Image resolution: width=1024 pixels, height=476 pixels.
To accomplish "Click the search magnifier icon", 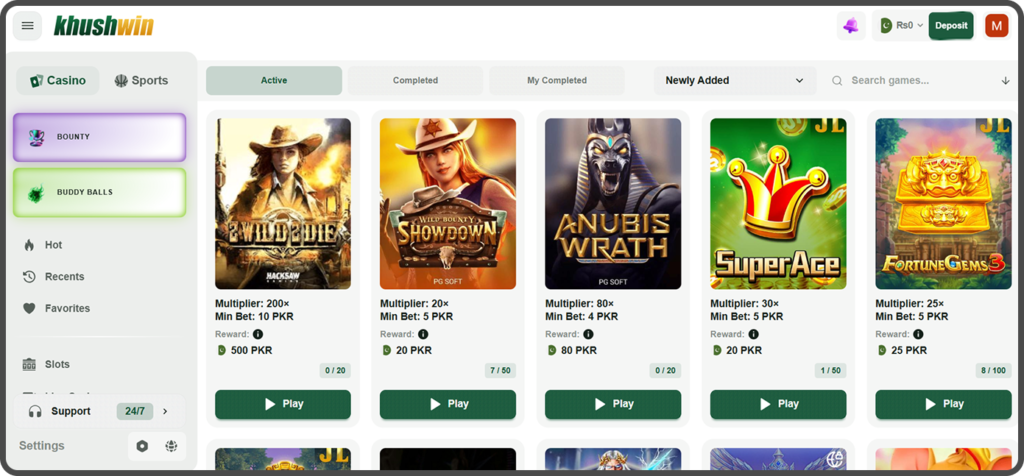I will coord(837,80).
